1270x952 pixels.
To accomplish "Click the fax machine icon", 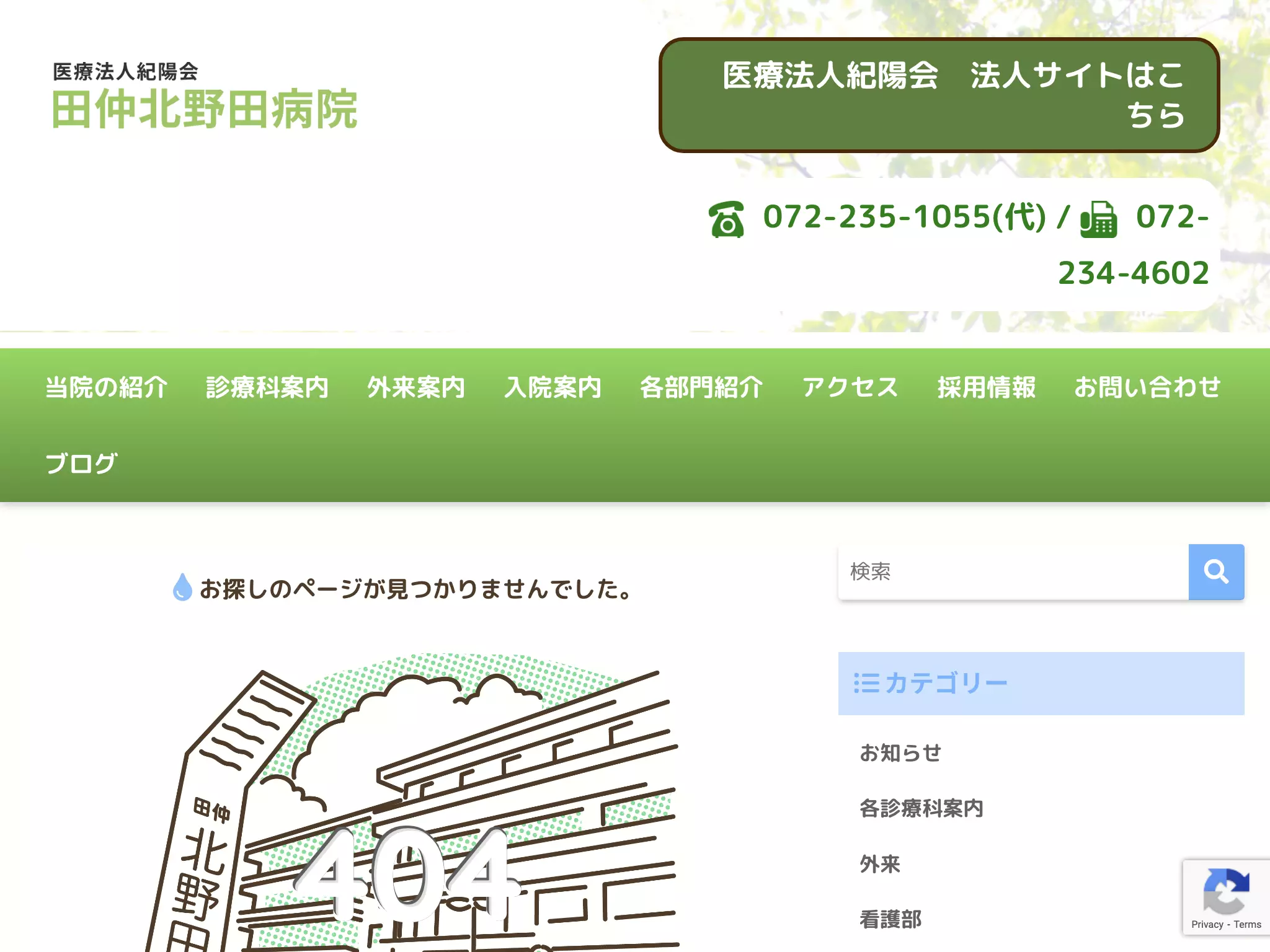I will point(1098,219).
